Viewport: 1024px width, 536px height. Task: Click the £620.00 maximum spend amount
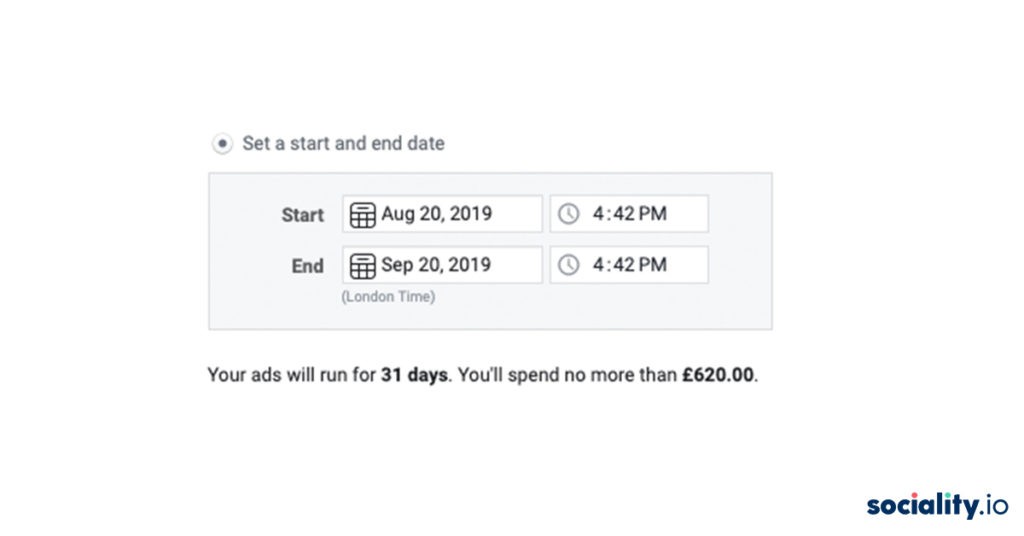coord(718,375)
